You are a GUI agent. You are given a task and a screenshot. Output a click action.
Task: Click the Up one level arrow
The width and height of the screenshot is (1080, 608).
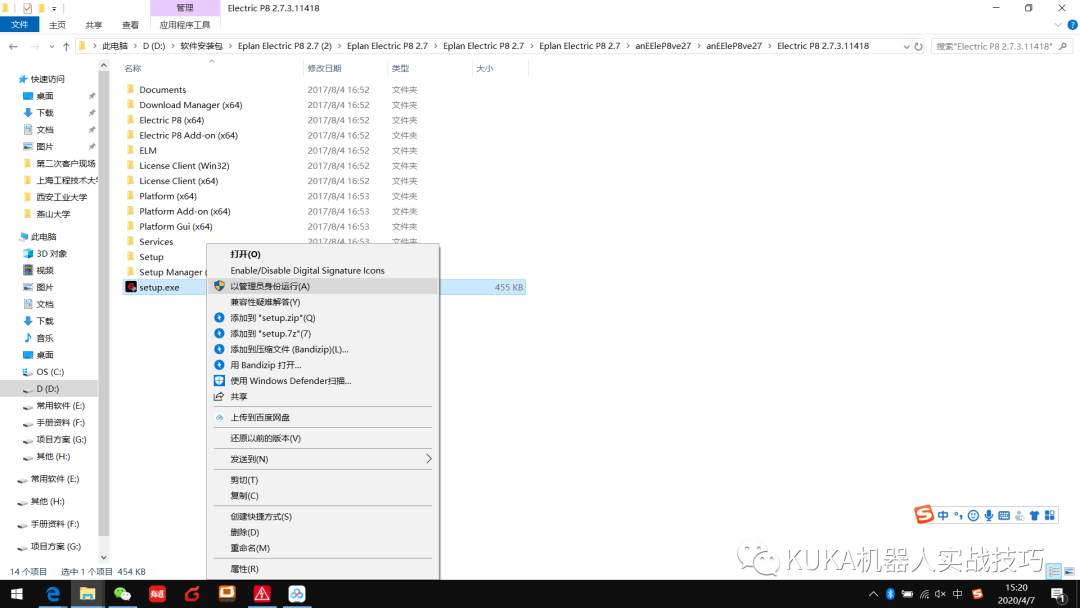(x=66, y=46)
